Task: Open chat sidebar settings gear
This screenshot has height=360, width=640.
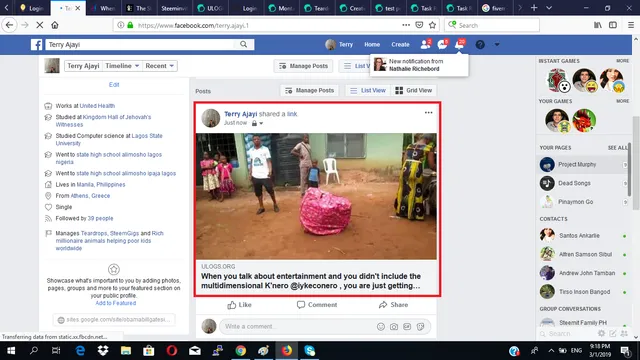Action: point(601,333)
